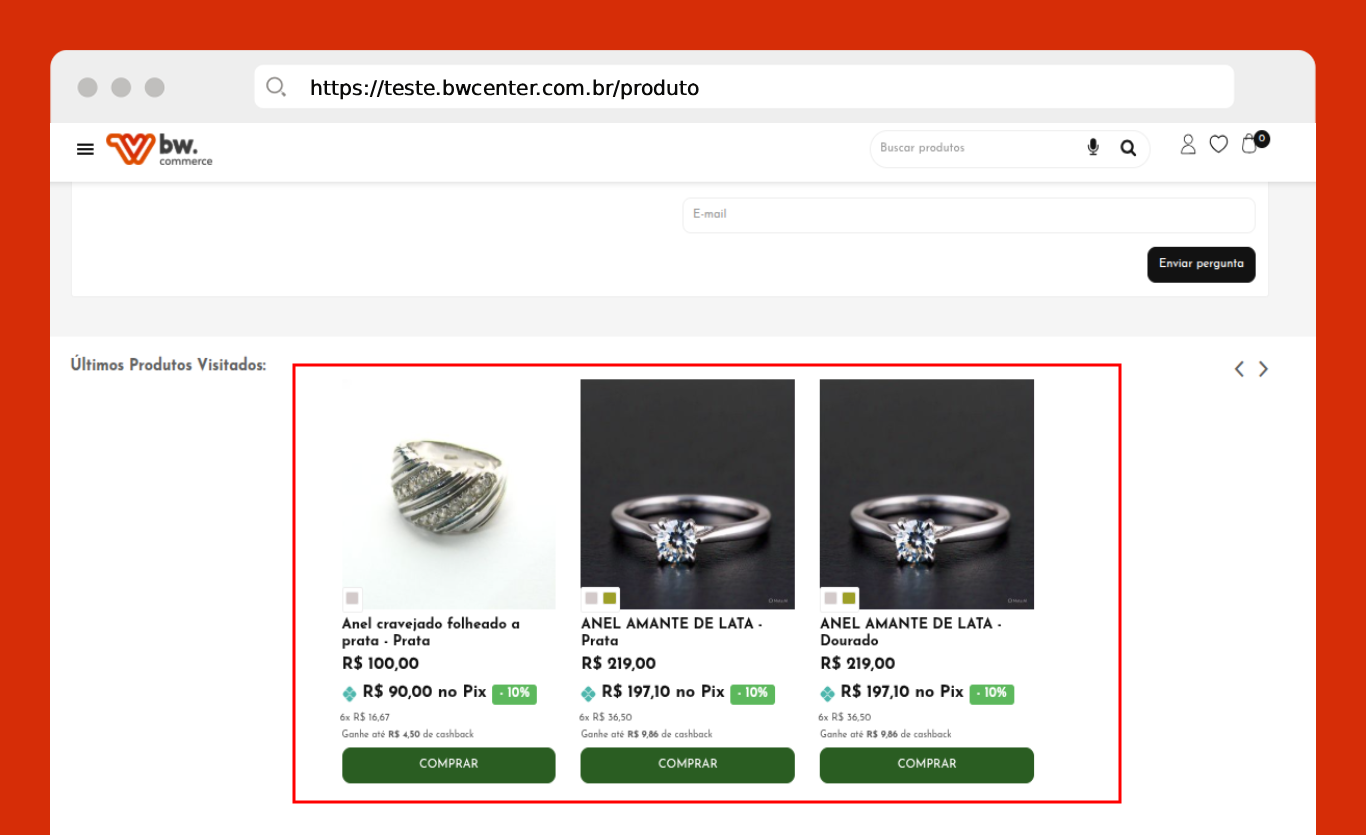
Task: Show next visited products arrow
Action: [x=1263, y=369]
